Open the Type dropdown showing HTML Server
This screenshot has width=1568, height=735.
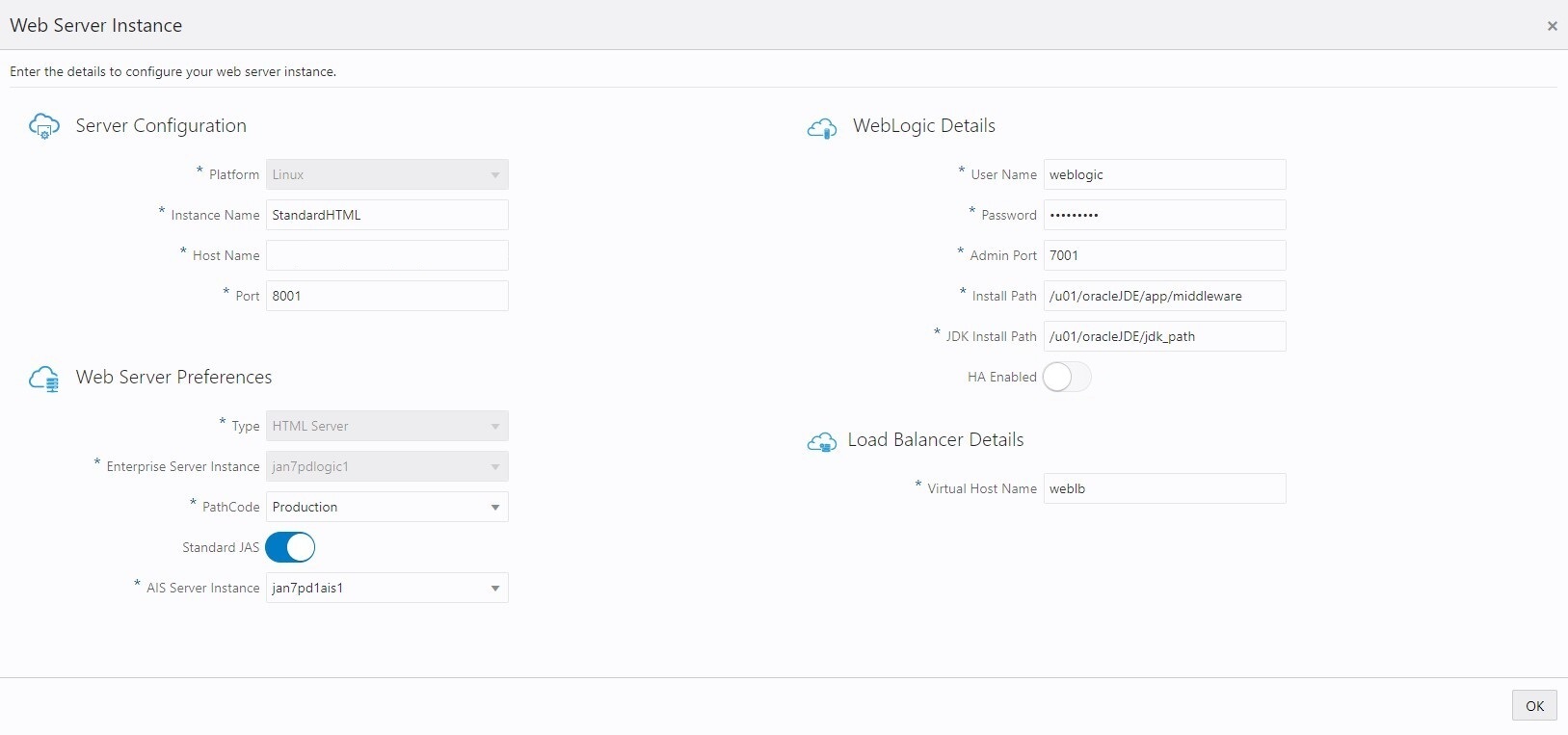pos(387,426)
